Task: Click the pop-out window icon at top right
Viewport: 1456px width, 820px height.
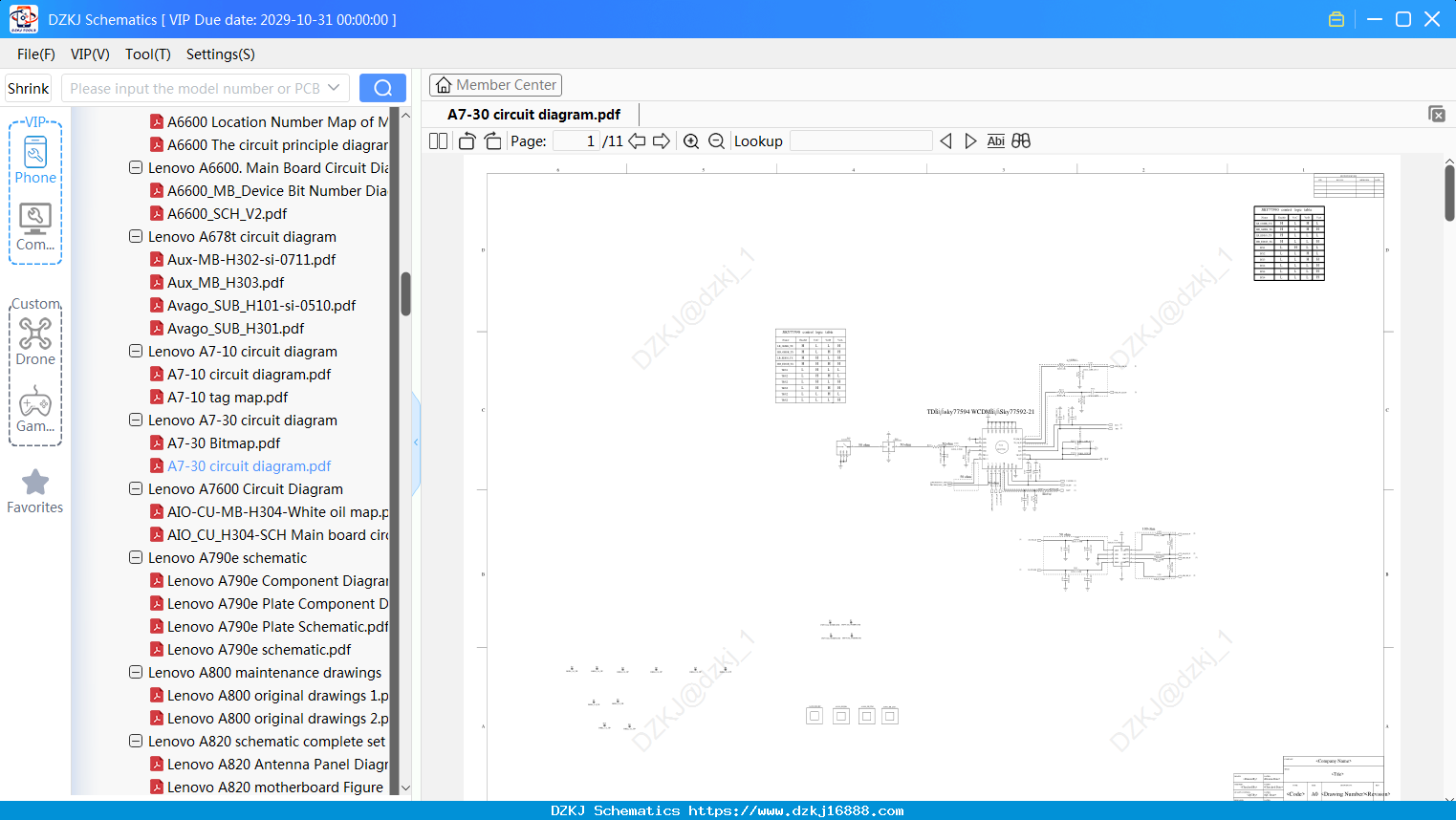Action: click(x=1437, y=114)
